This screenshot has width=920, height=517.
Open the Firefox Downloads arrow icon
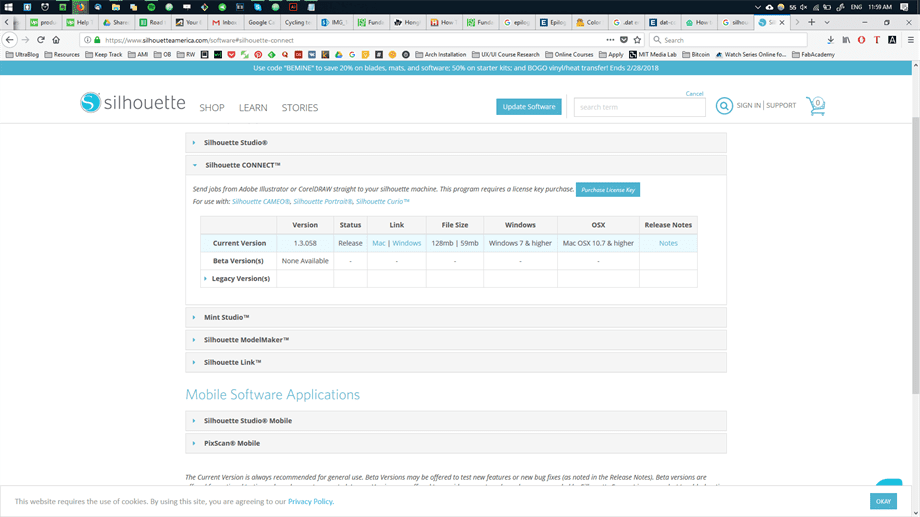tap(830, 40)
